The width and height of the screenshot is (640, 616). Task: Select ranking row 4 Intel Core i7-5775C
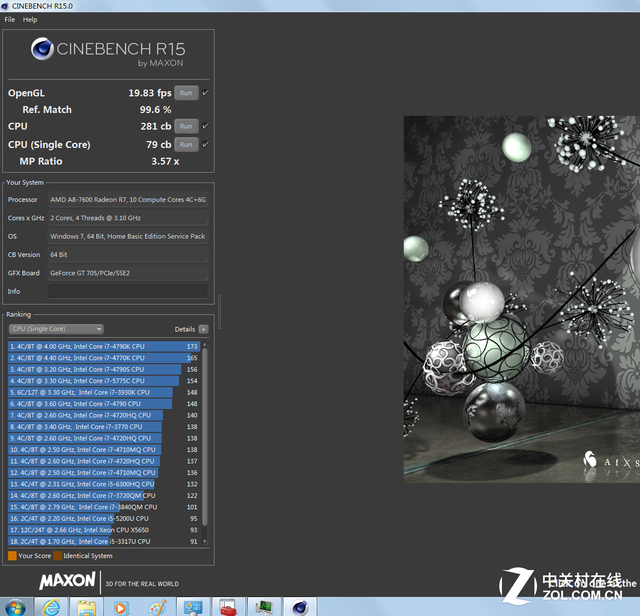tap(104, 381)
